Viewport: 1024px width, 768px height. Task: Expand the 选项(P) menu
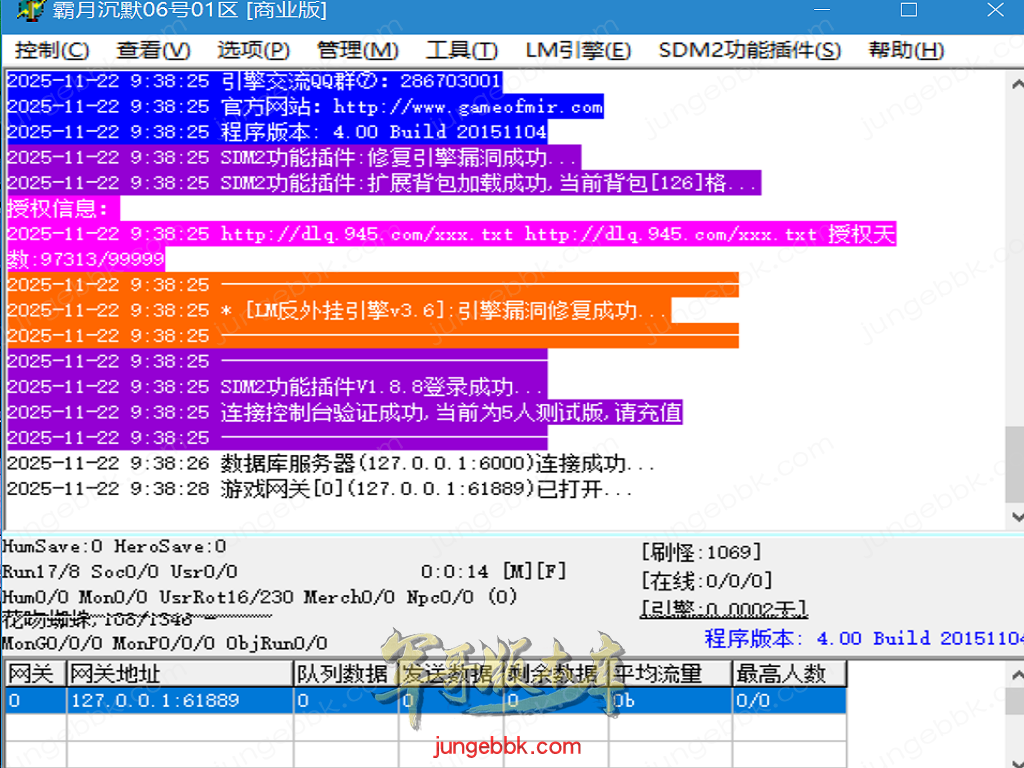[x=253, y=50]
